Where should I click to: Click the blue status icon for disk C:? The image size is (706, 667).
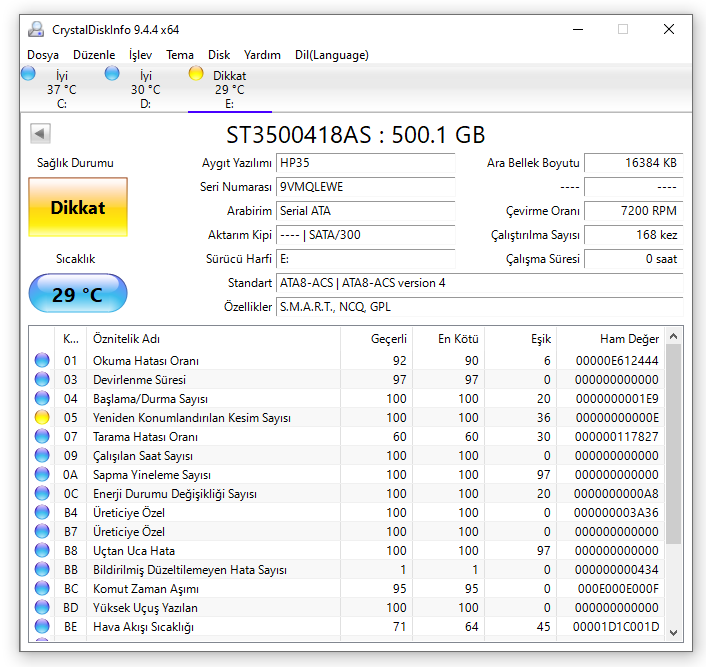click(x=28, y=74)
